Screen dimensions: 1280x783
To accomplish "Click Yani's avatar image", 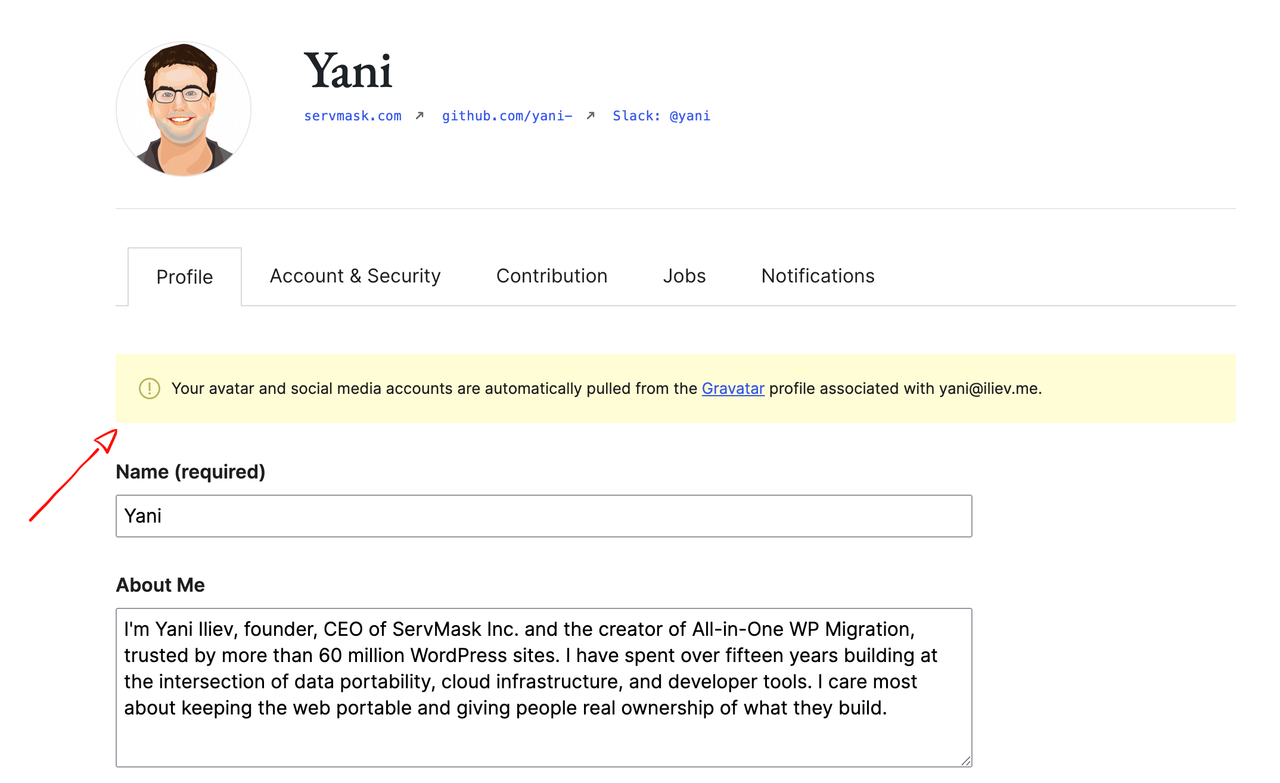I will [184, 109].
